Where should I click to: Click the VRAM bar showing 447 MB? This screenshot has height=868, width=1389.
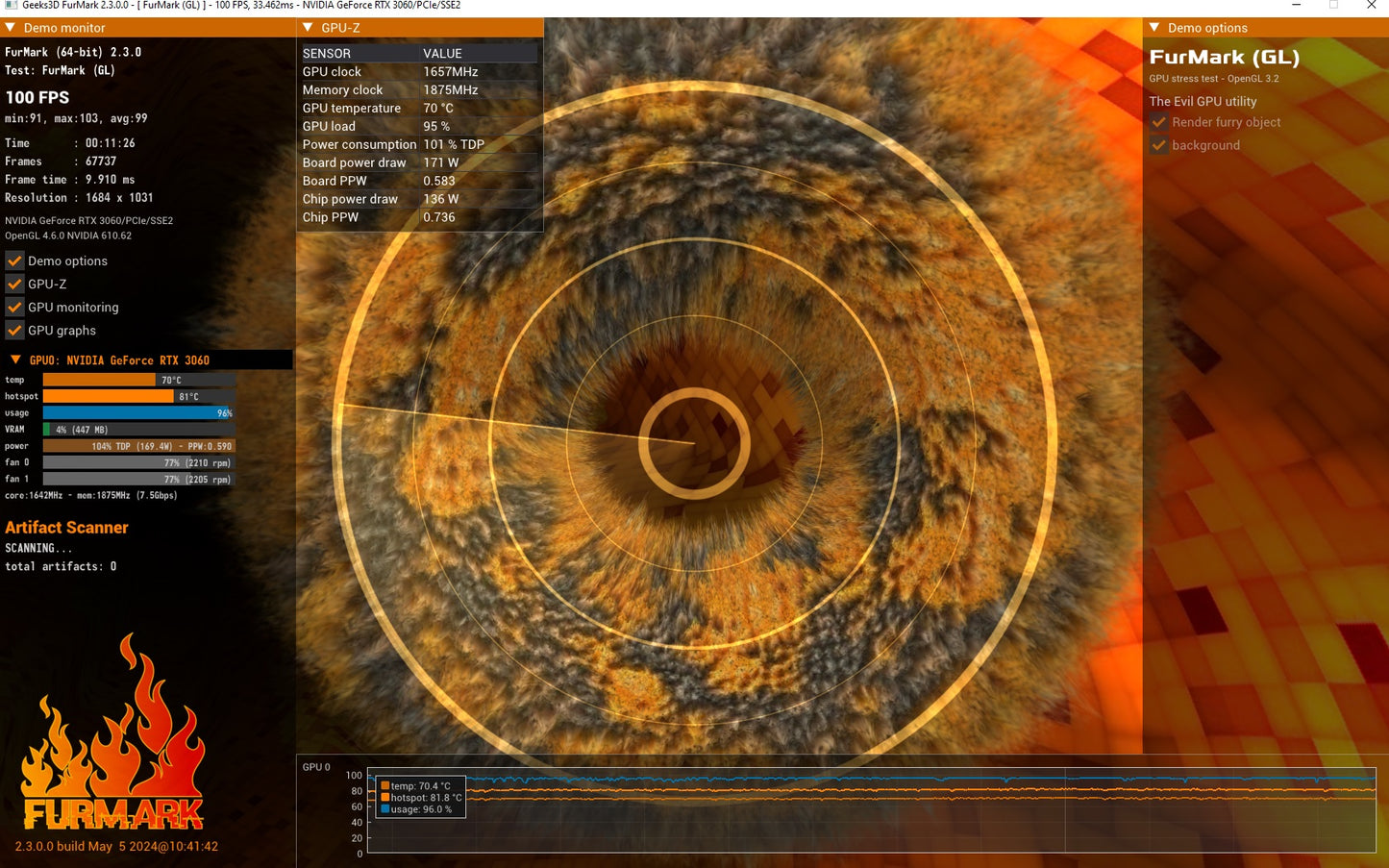tap(139, 430)
